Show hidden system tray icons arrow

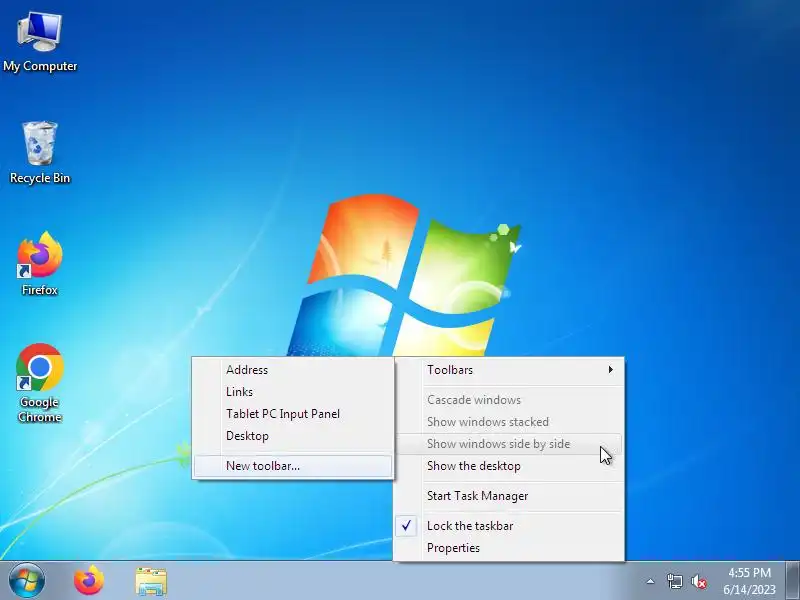pyautogui.click(x=650, y=581)
